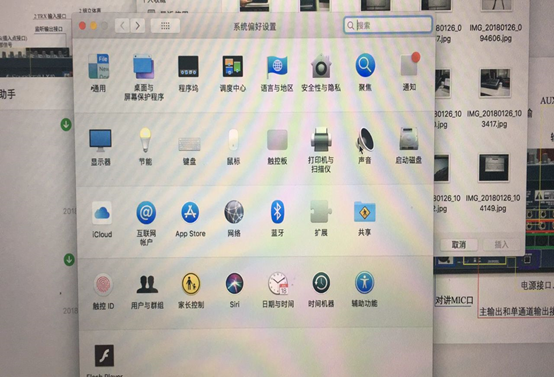The width and height of the screenshot is (554, 377).
Task: Click the show-all grid button
Action: pyautogui.click(x=165, y=25)
